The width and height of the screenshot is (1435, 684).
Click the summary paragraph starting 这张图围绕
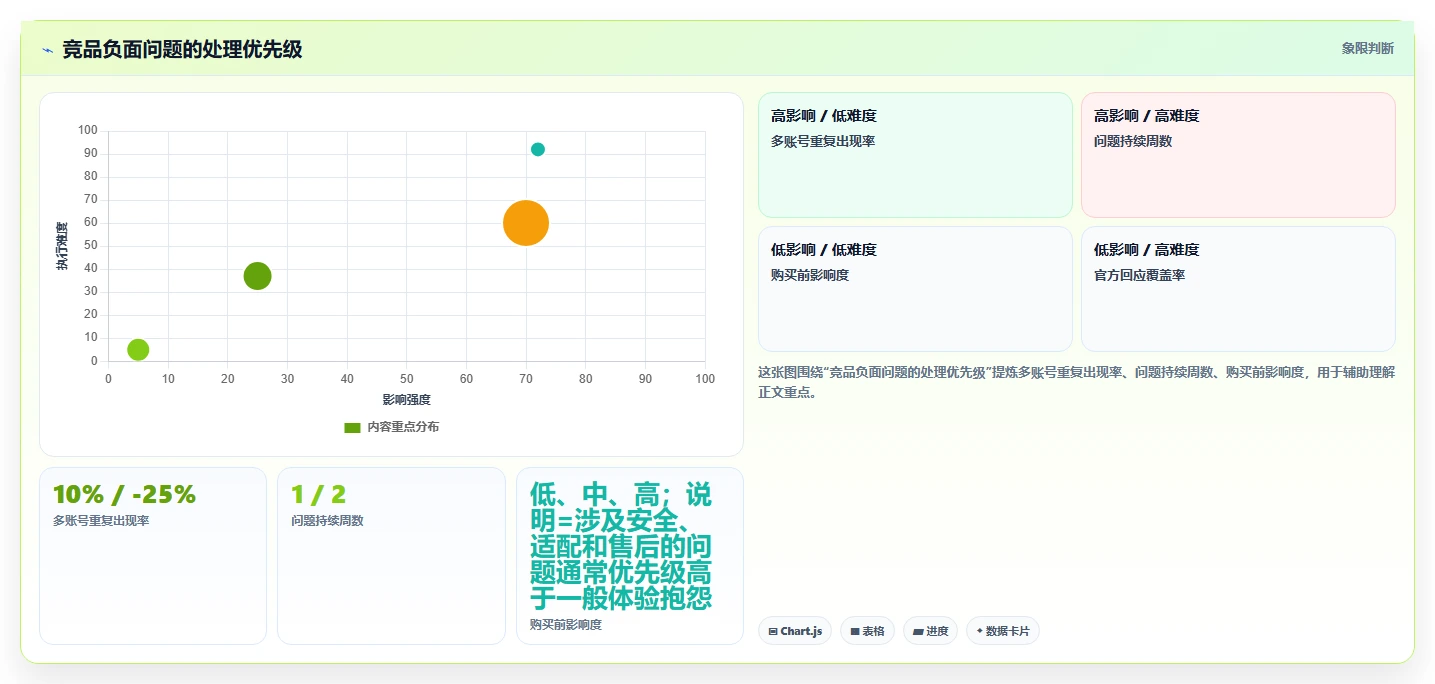(x=1076, y=382)
